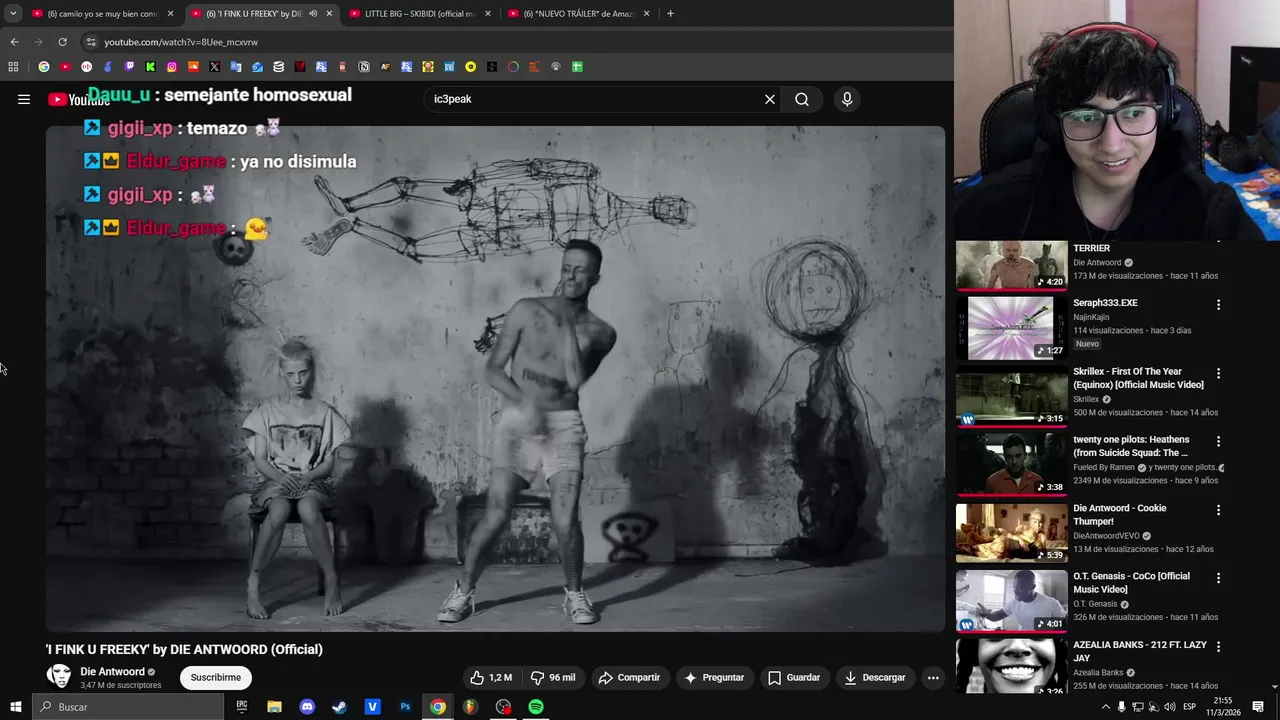The width and height of the screenshot is (1280, 720).
Task: Run the YouTube search magnifier button
Action: [x=802, y=99]
